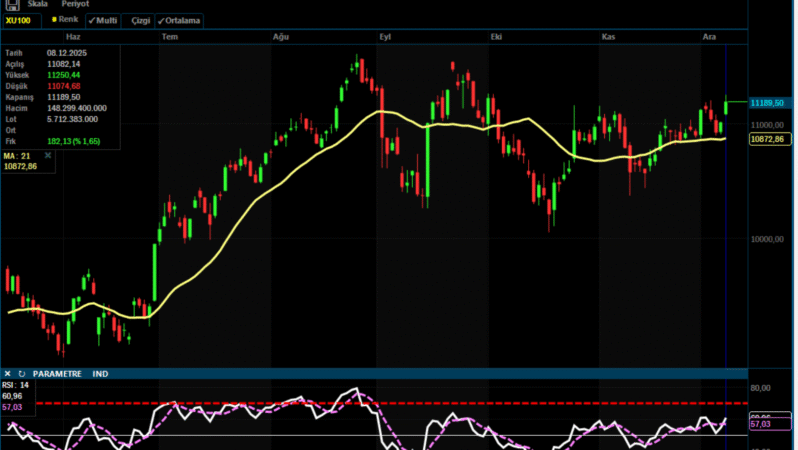Image resolution: width=798 pixels, height=450 pixels.
Task: Enable the Çizgi line chart option
Action: click(140, 20)
